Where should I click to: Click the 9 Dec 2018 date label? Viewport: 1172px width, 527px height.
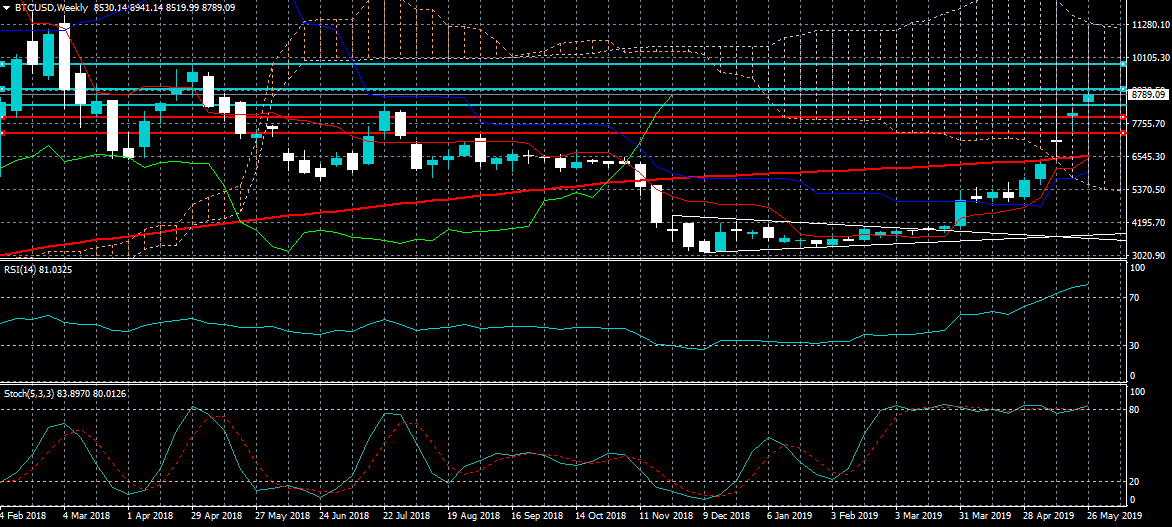[x=726, y=516]
